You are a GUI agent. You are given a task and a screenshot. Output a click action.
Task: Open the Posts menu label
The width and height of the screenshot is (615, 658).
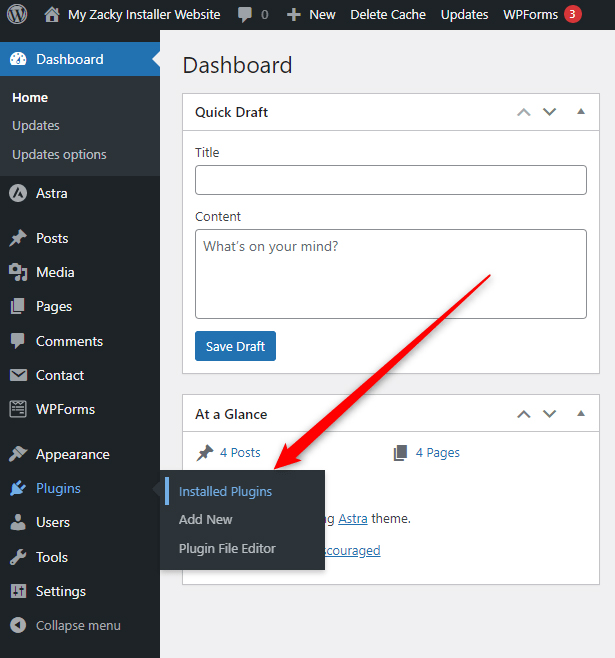click(x=52, y=238)
